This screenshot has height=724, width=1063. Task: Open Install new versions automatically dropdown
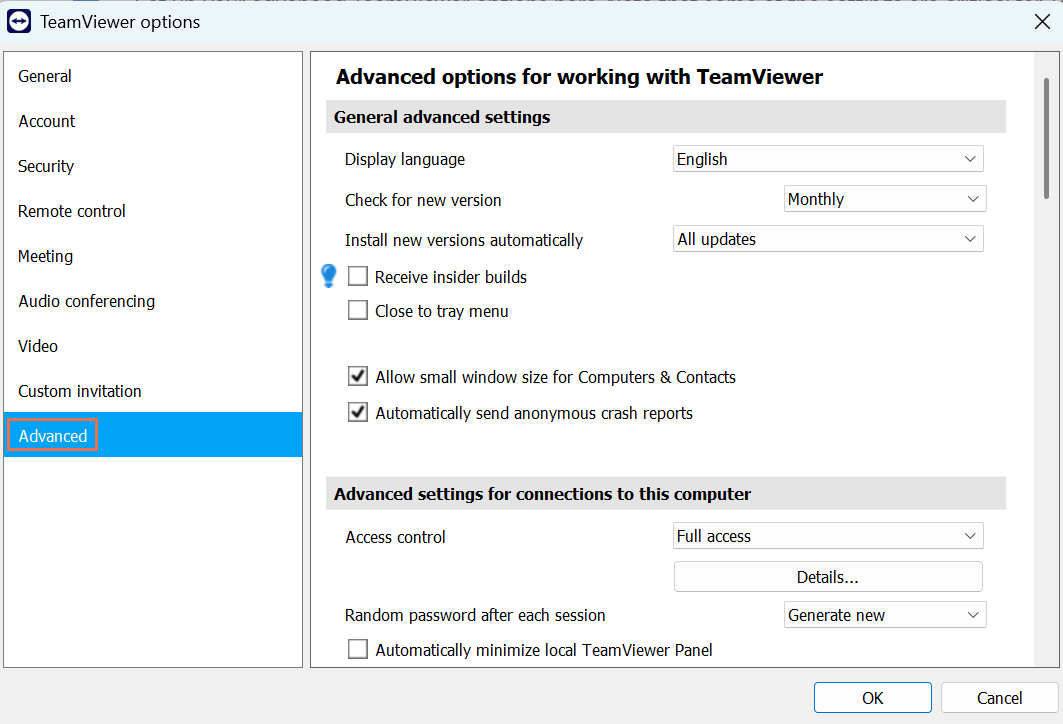(828, 239)
